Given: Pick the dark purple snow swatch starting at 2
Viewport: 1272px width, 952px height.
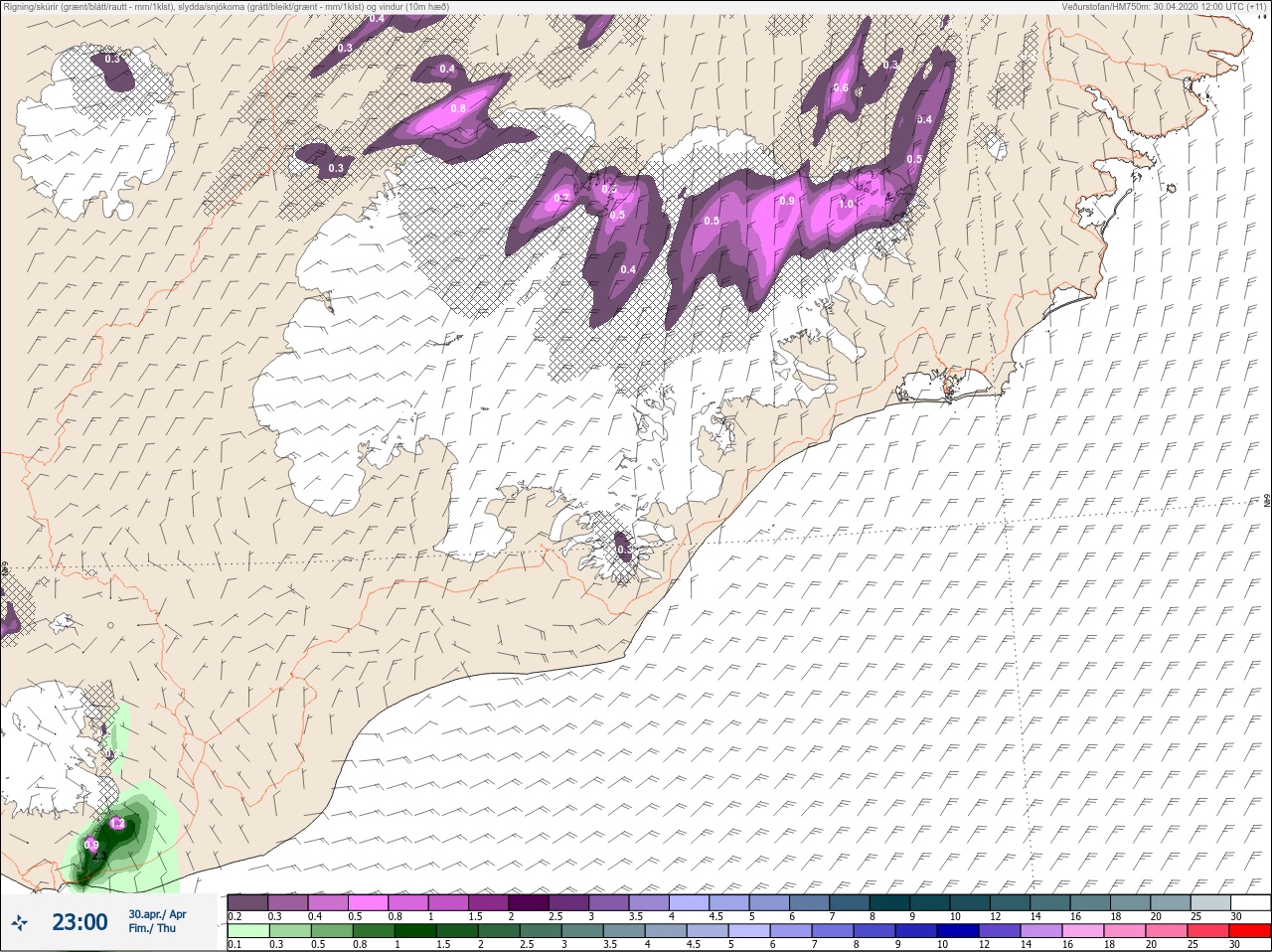Looking at the screenshot, I should pyautogui.click(x=531, y=902).
